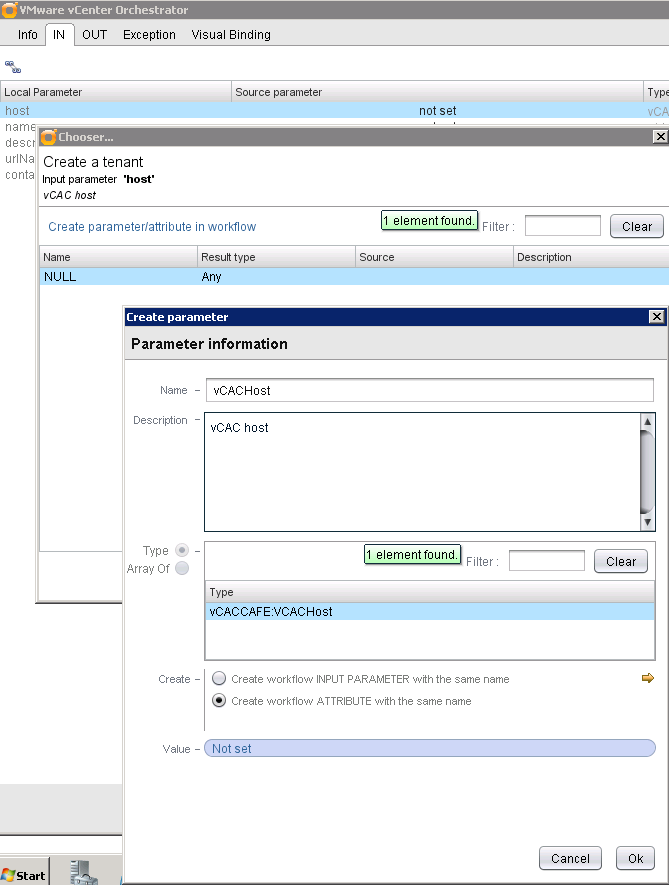Click Clear button in Chooser dialog
The image size is (669, 885).
[x=637, y=226]
